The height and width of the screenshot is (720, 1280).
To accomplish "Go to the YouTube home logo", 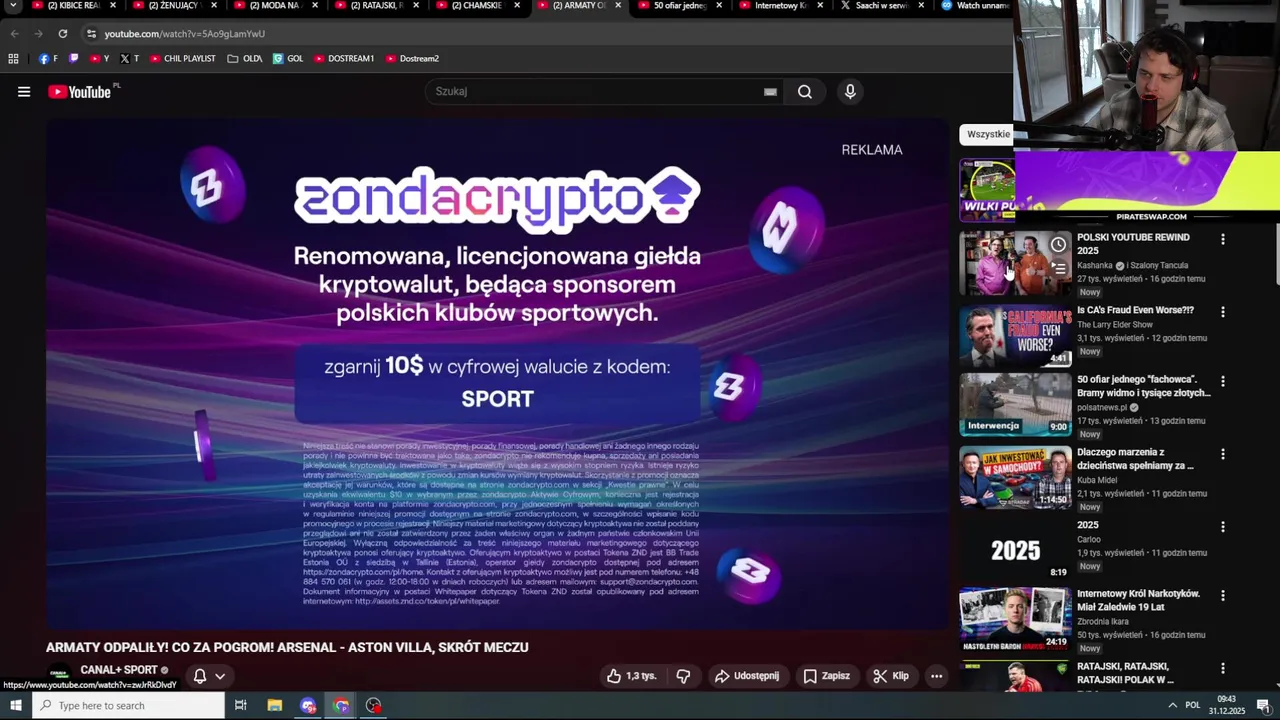I will click(79, 92).
